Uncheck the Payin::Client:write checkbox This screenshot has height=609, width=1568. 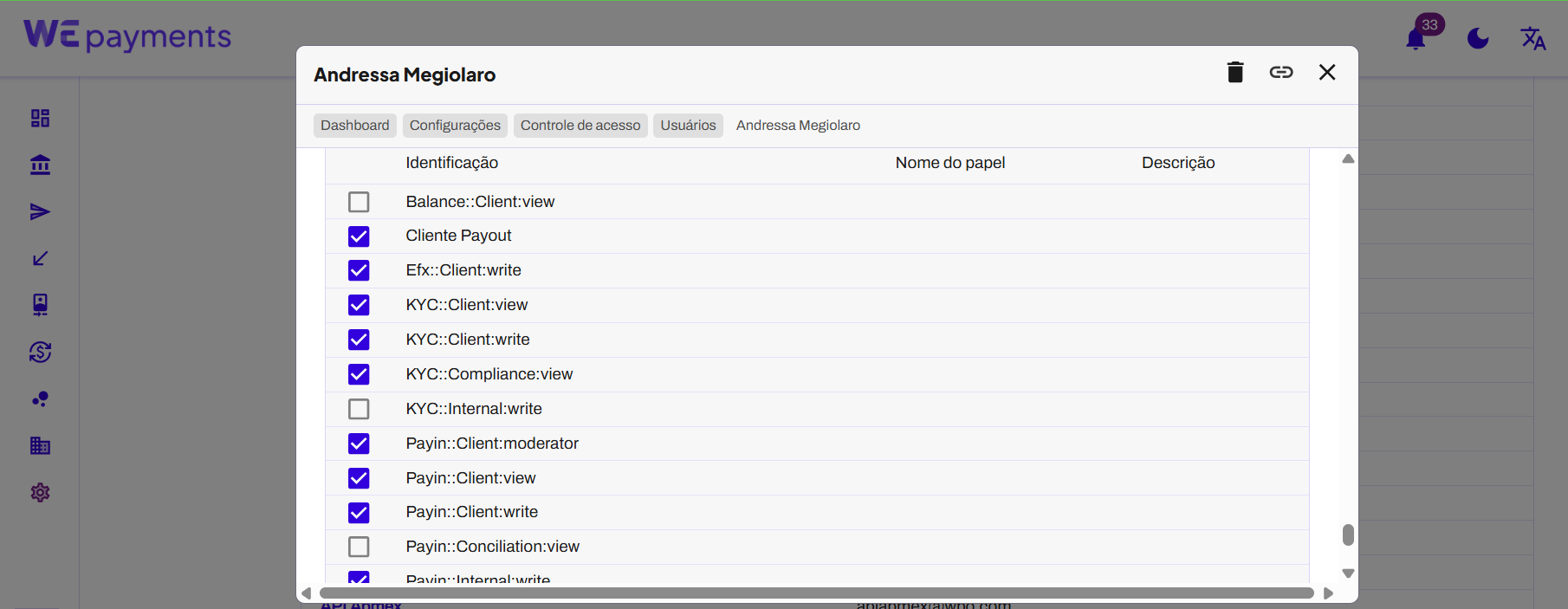point(359,513)
